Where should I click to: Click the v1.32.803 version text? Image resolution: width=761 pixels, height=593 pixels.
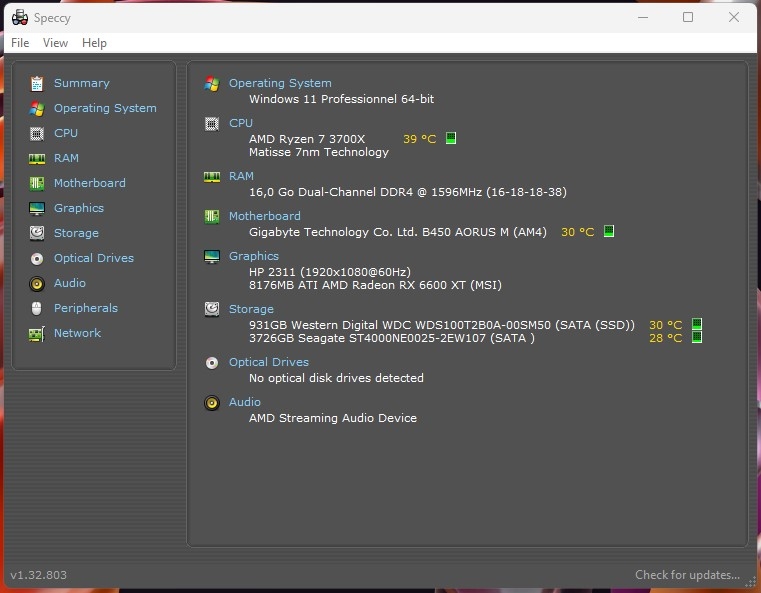click(x=38, y=575)
